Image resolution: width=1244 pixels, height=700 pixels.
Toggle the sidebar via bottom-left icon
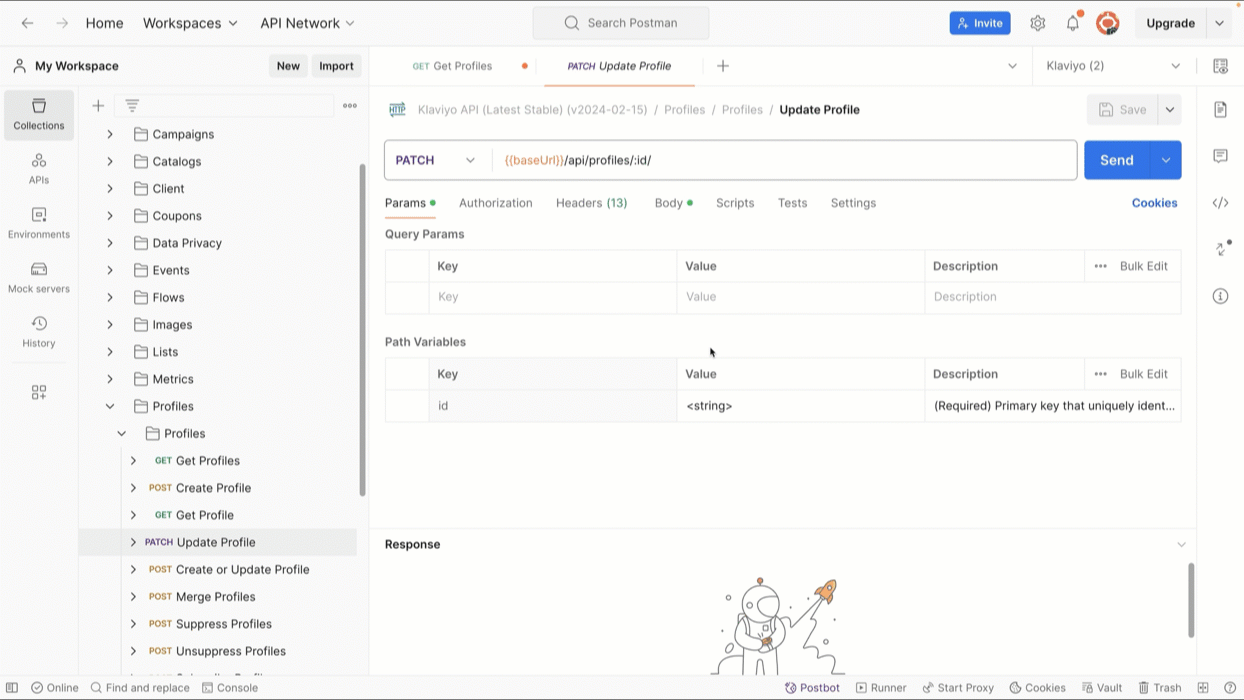click(12, 688)
